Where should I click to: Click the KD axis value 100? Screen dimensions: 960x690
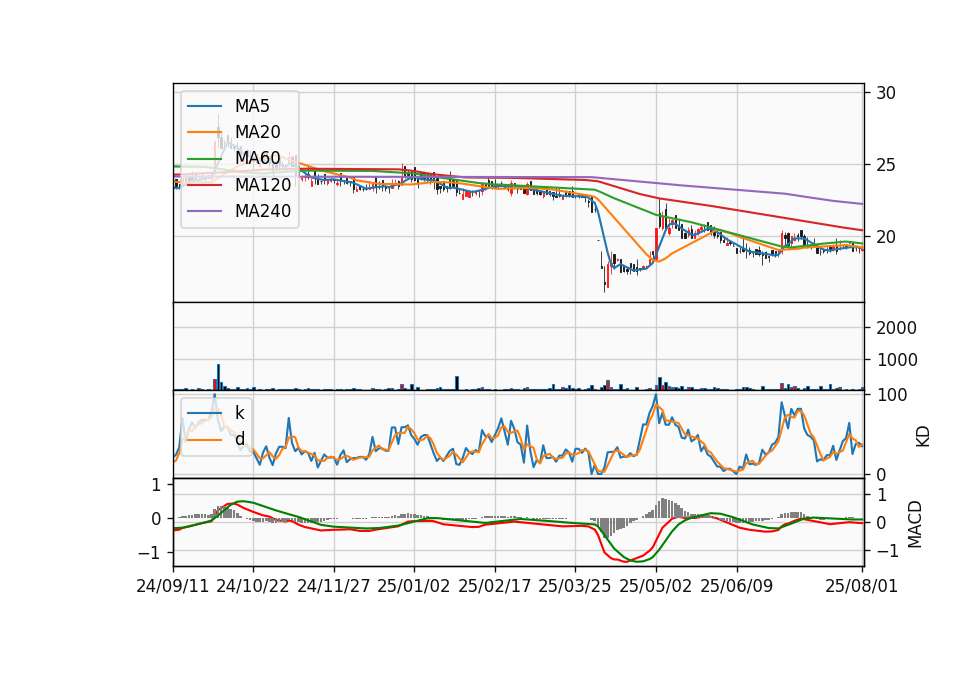(892, 395)
